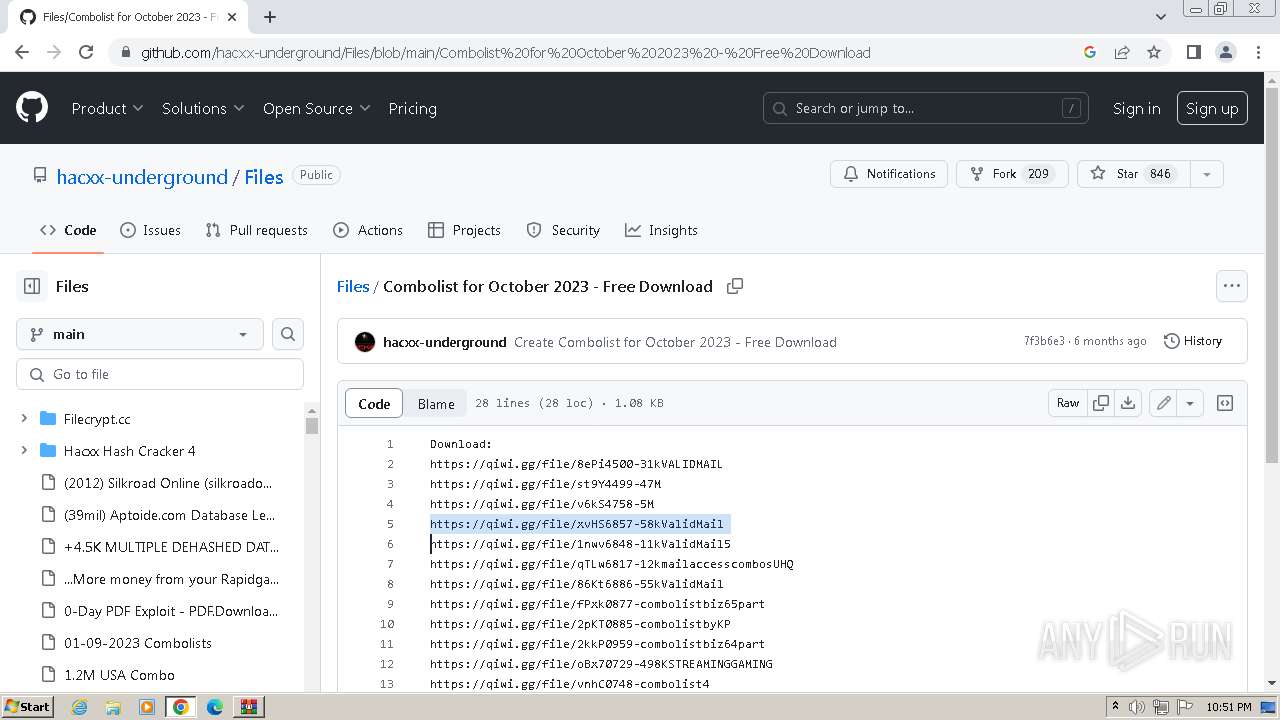Open Raw file view
1280x720 pixels.
pos(1068,403)
